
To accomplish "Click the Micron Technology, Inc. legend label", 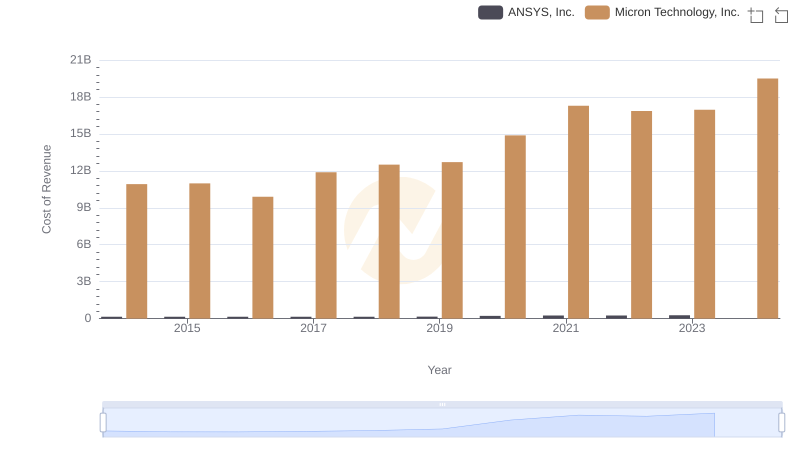I will 677,13.
